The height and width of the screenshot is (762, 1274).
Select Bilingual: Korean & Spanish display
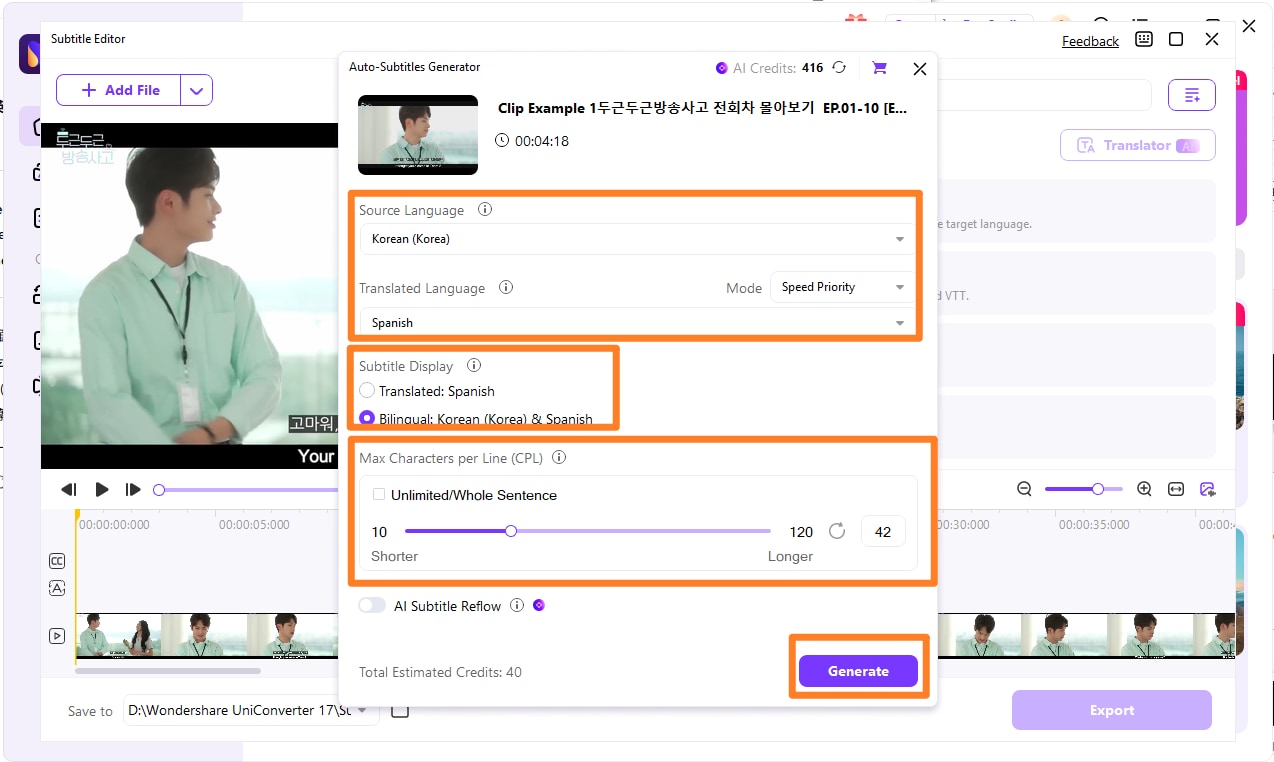pyautogui.click(x=367, y=418)
